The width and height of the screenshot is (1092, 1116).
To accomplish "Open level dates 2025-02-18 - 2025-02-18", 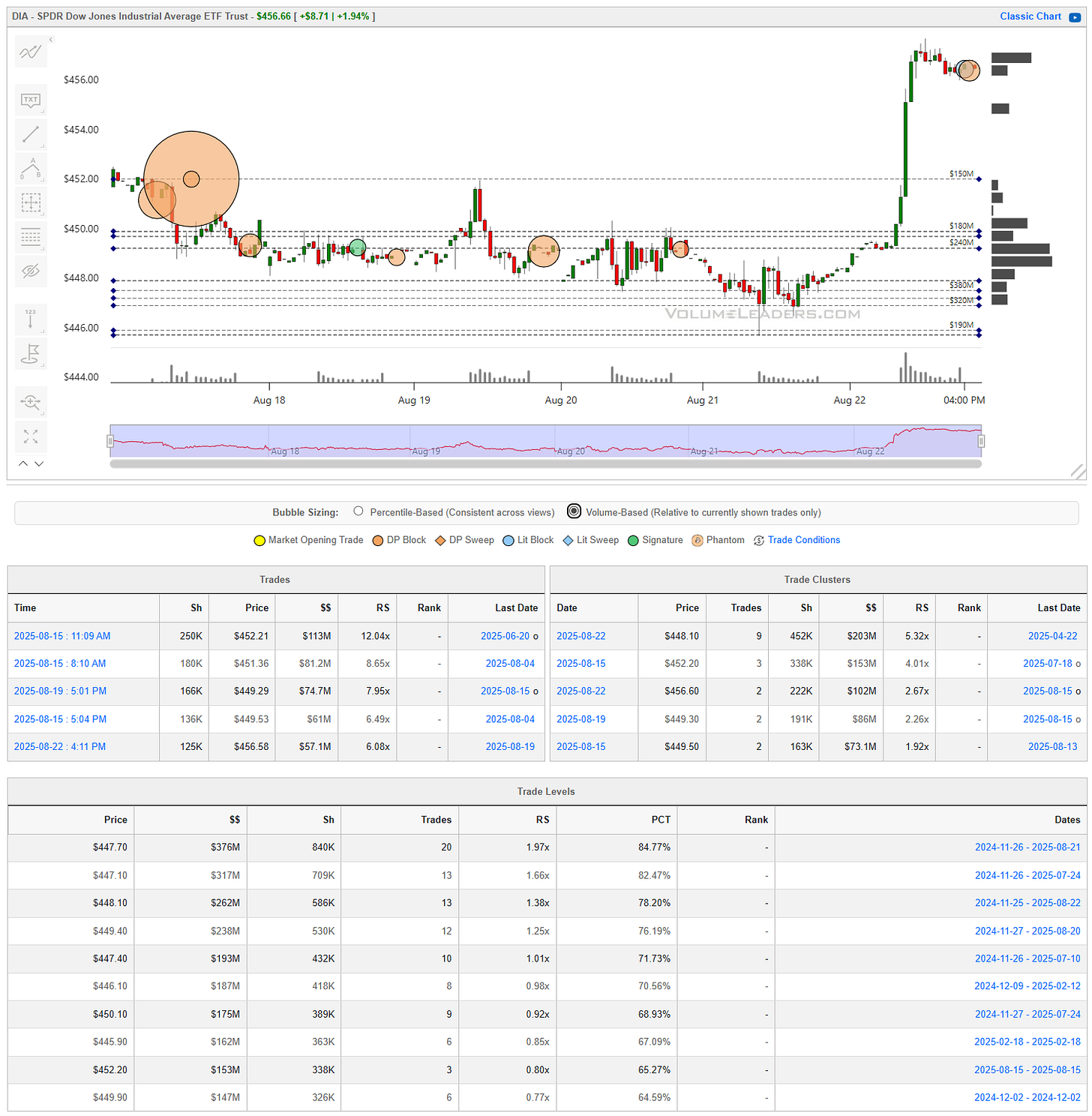I will [1027, 1042].
